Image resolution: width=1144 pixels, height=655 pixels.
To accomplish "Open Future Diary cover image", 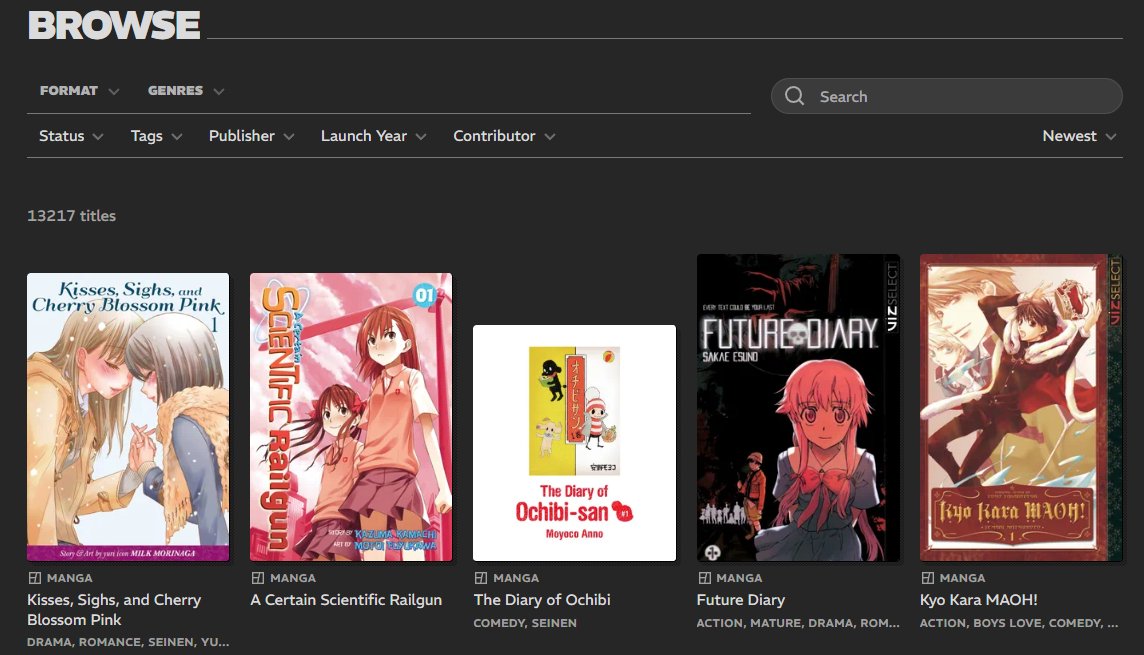I will 798,407.
